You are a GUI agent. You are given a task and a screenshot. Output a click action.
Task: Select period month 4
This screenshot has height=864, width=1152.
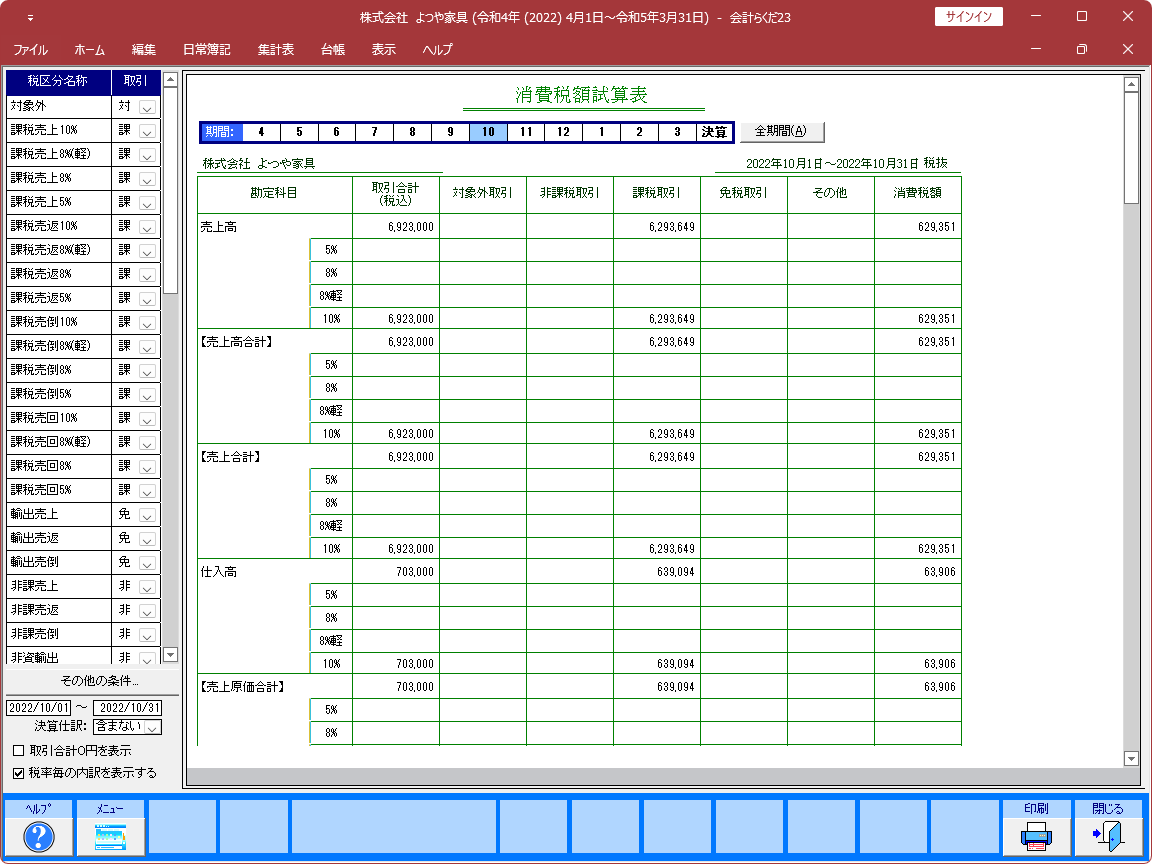pyautogui.click(x=261, y=132)
